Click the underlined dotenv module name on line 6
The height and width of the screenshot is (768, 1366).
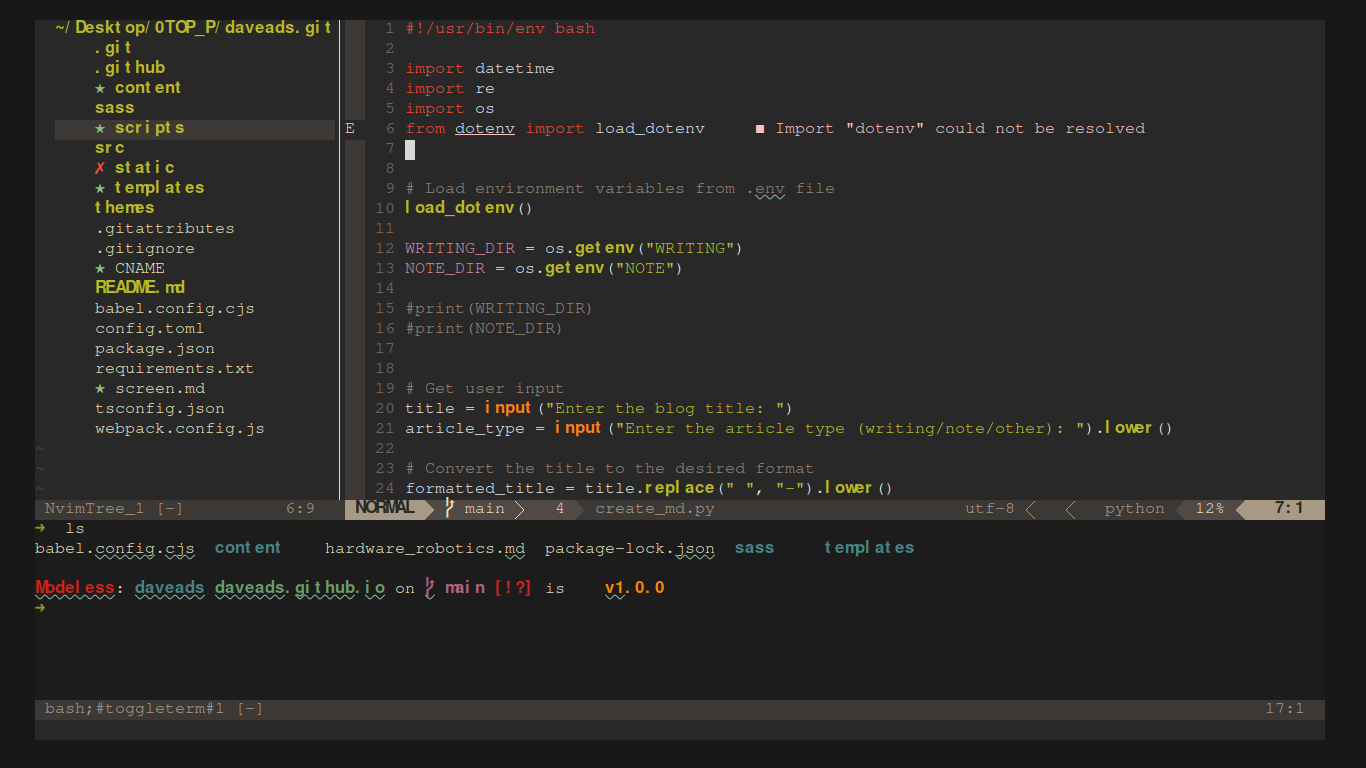(485, 128)
